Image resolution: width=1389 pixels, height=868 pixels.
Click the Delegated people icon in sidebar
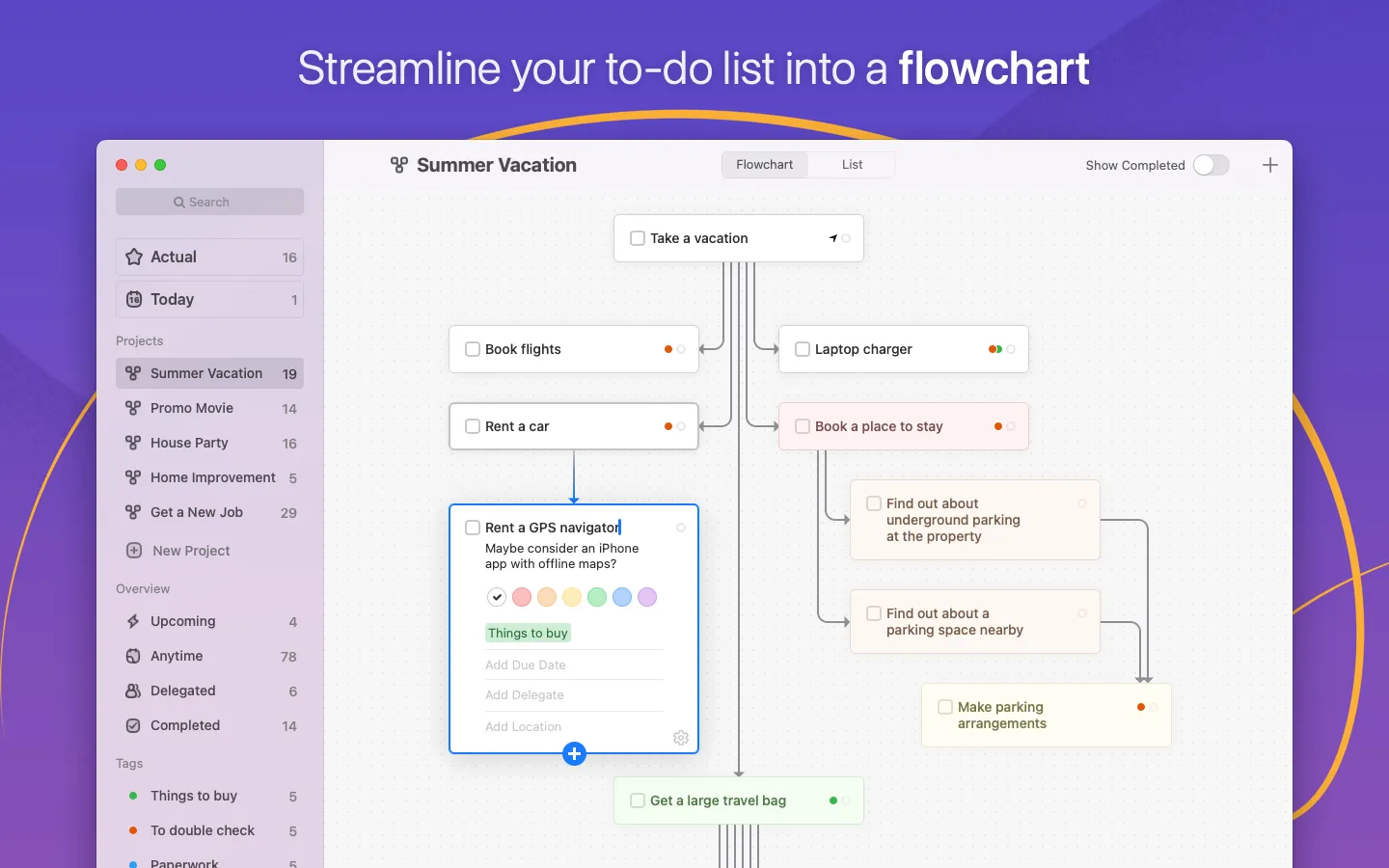[133, 691]
